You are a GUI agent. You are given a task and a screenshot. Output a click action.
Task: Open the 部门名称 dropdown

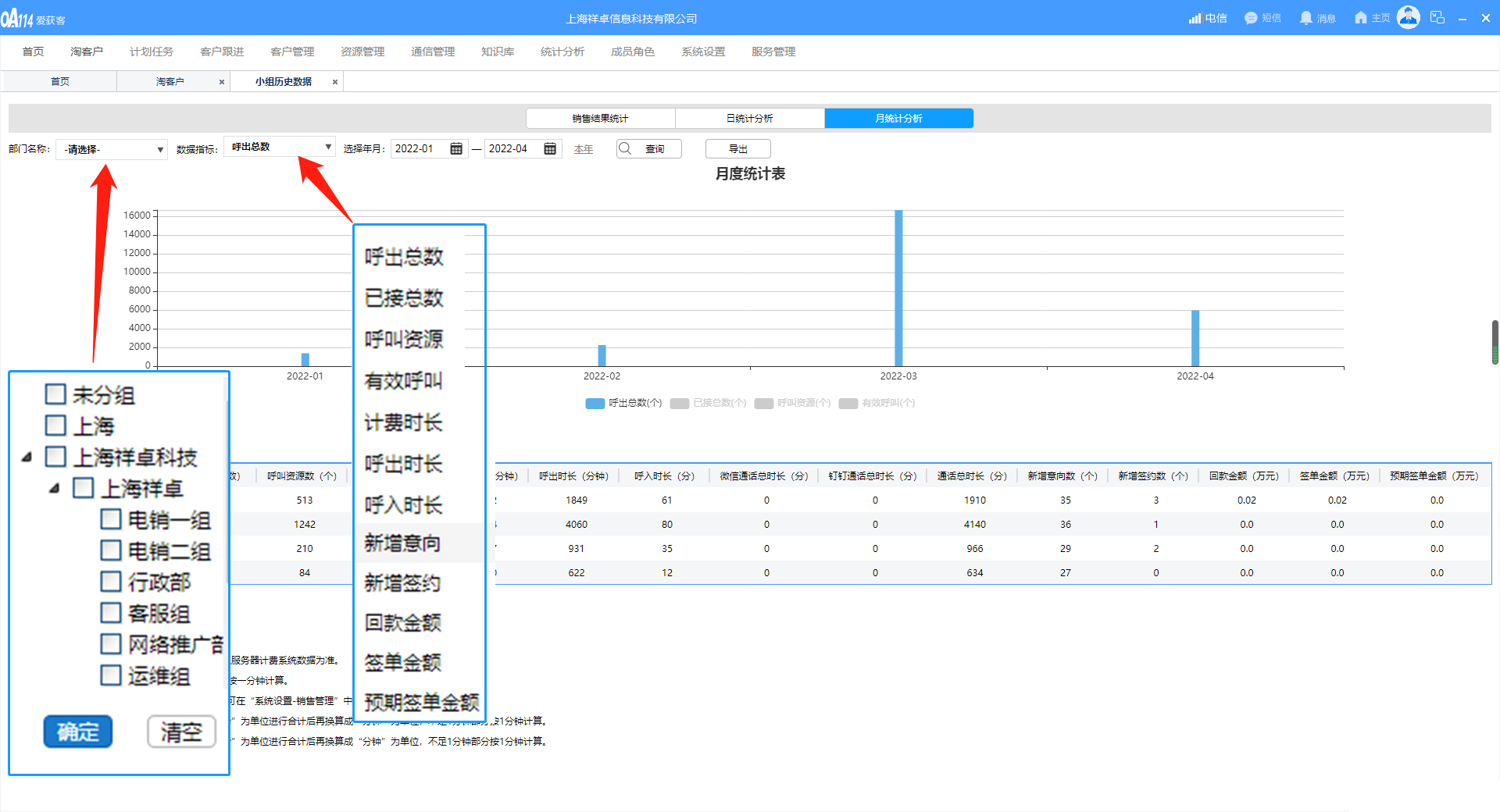(x=112, y=149)
